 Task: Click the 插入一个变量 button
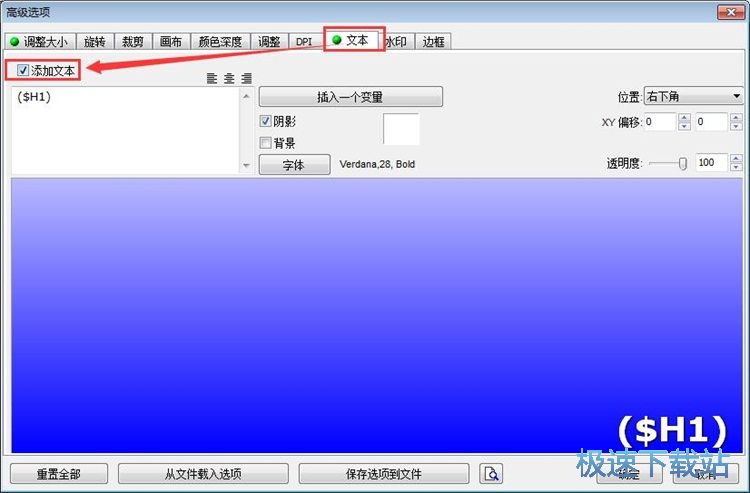pos(351,97)
